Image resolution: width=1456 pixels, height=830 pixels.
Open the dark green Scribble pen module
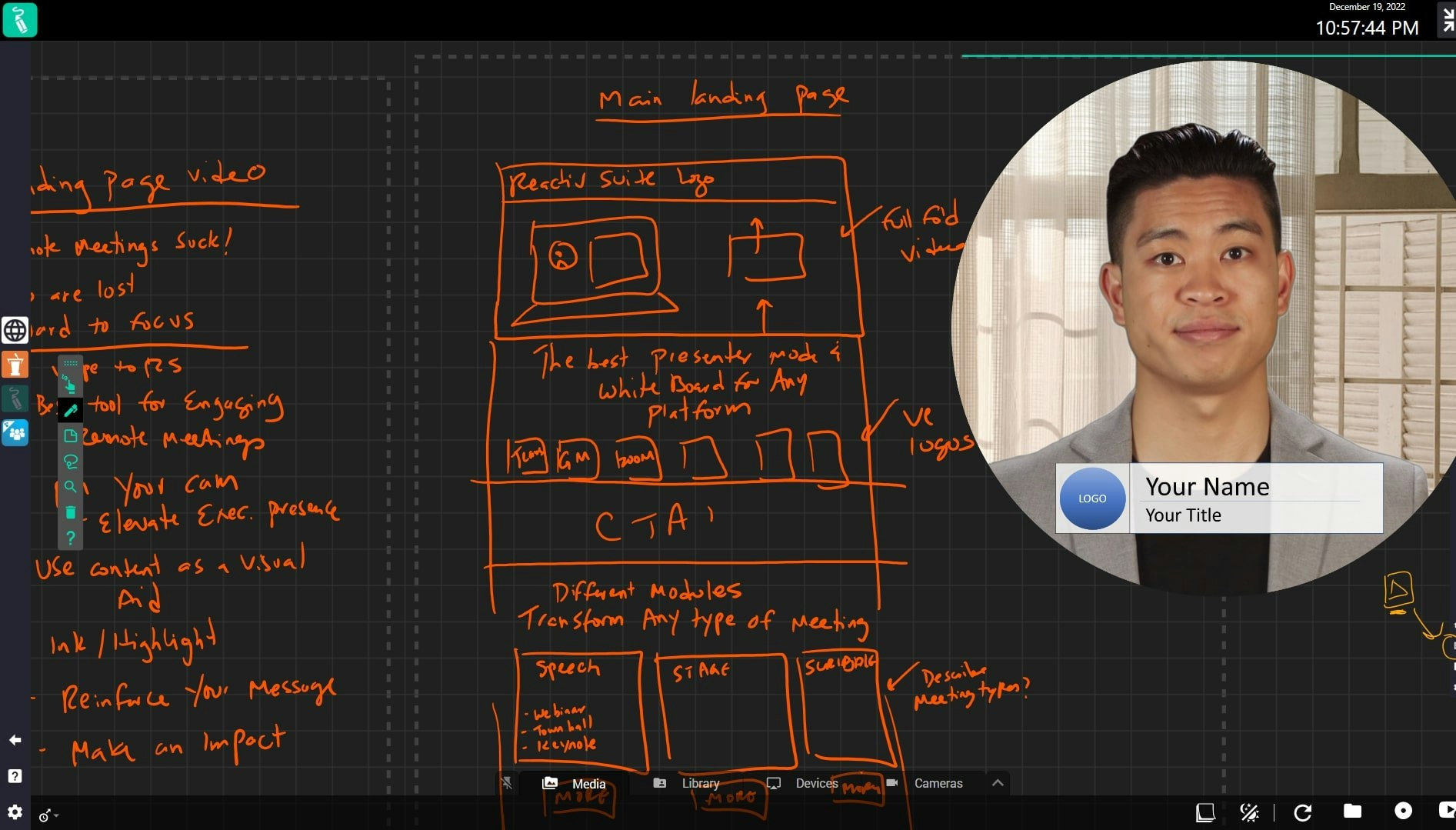(x=15, y=398)
